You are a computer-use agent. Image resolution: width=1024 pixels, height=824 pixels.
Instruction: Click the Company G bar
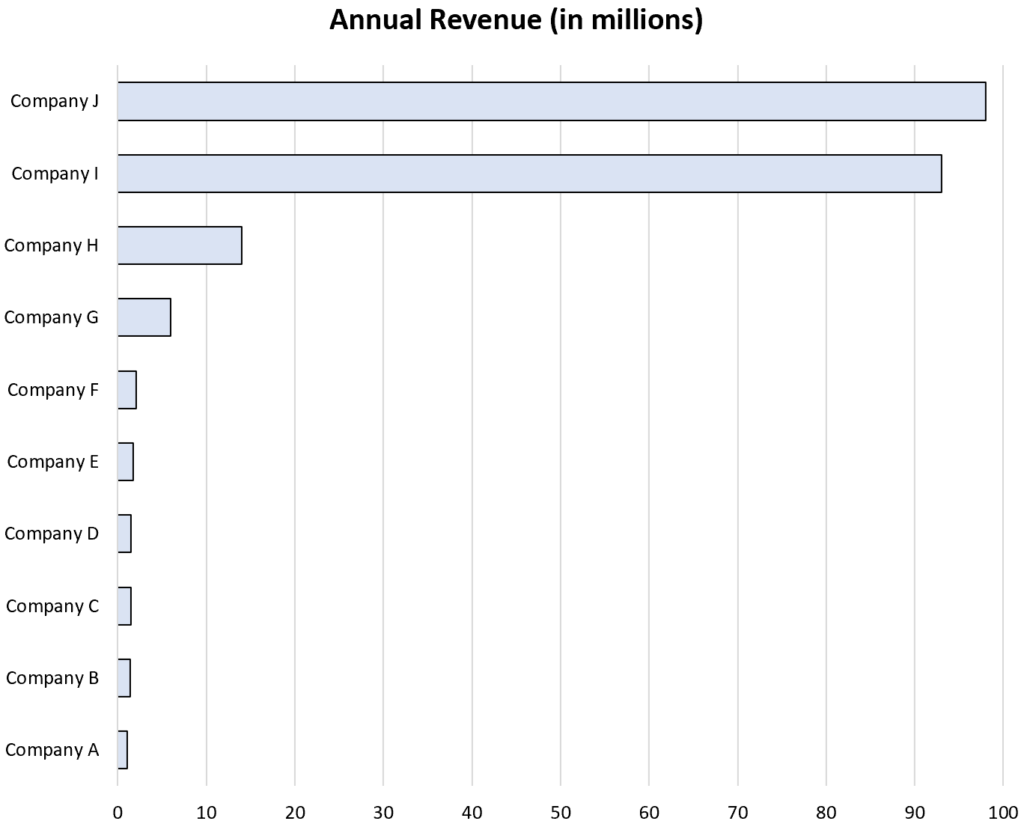point(144,317)
